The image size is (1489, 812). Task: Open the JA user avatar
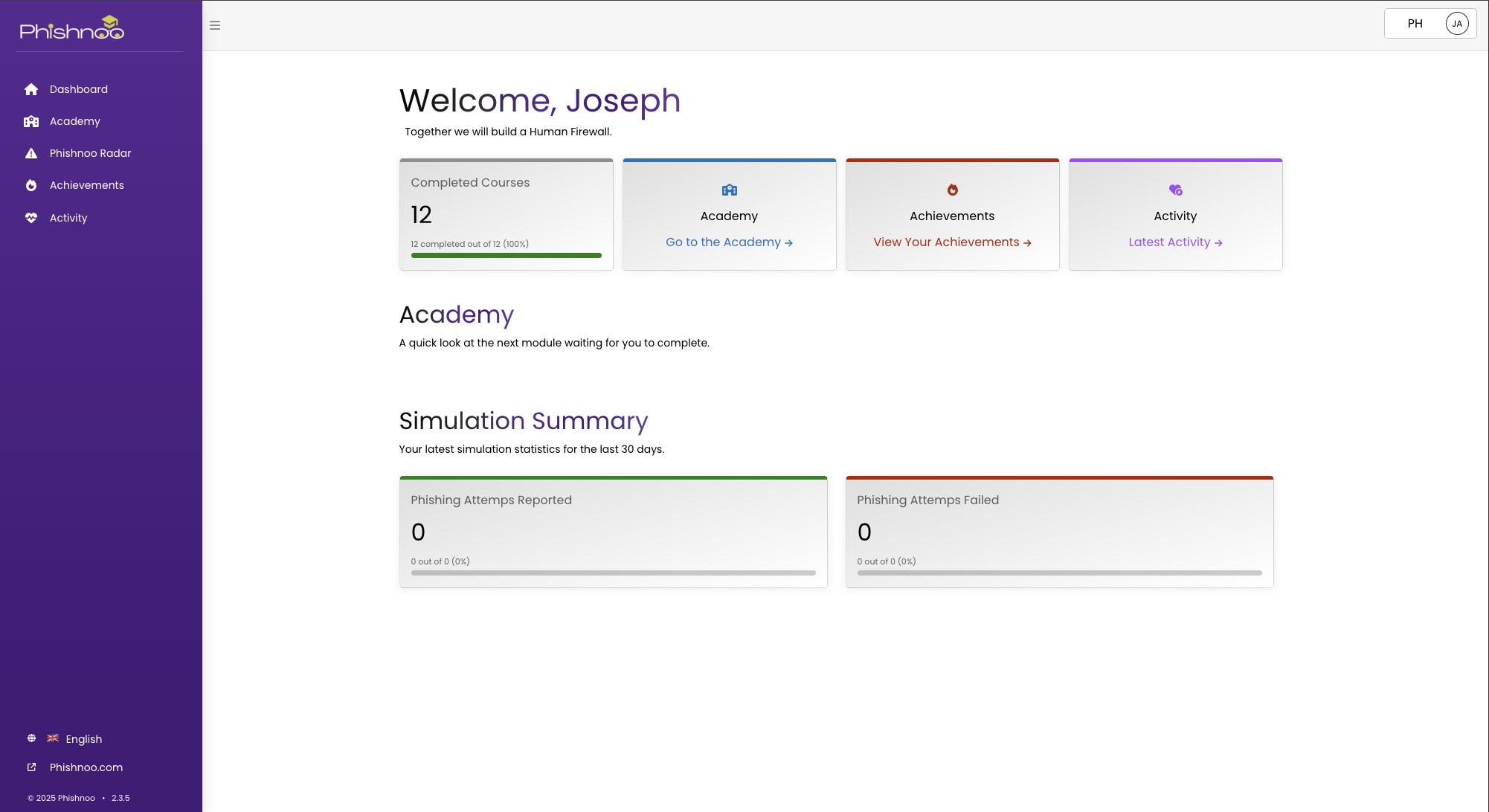point(1457,24)
